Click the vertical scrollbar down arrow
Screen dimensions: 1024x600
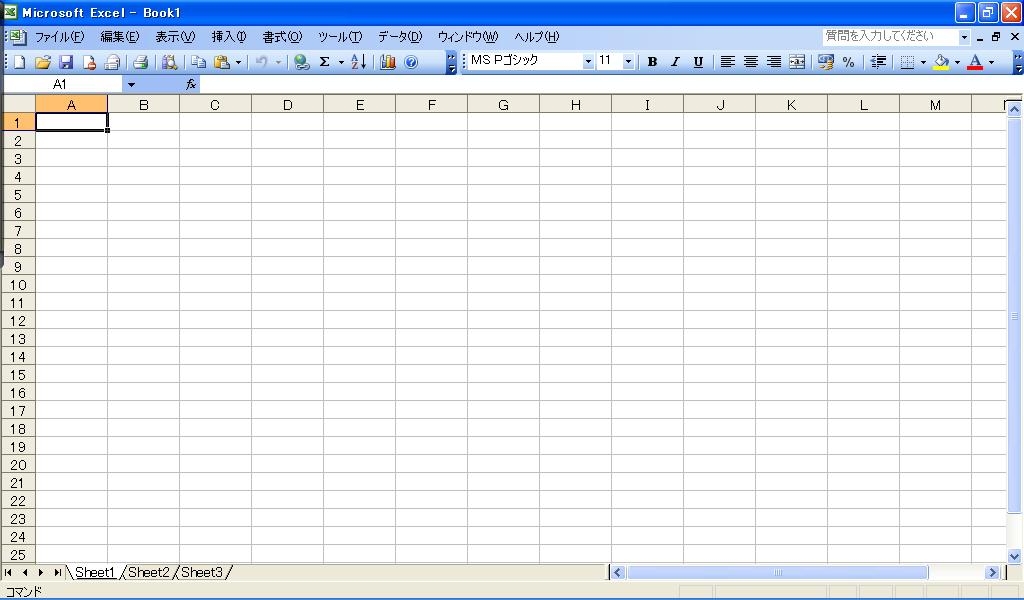(x=1014, y=557)
